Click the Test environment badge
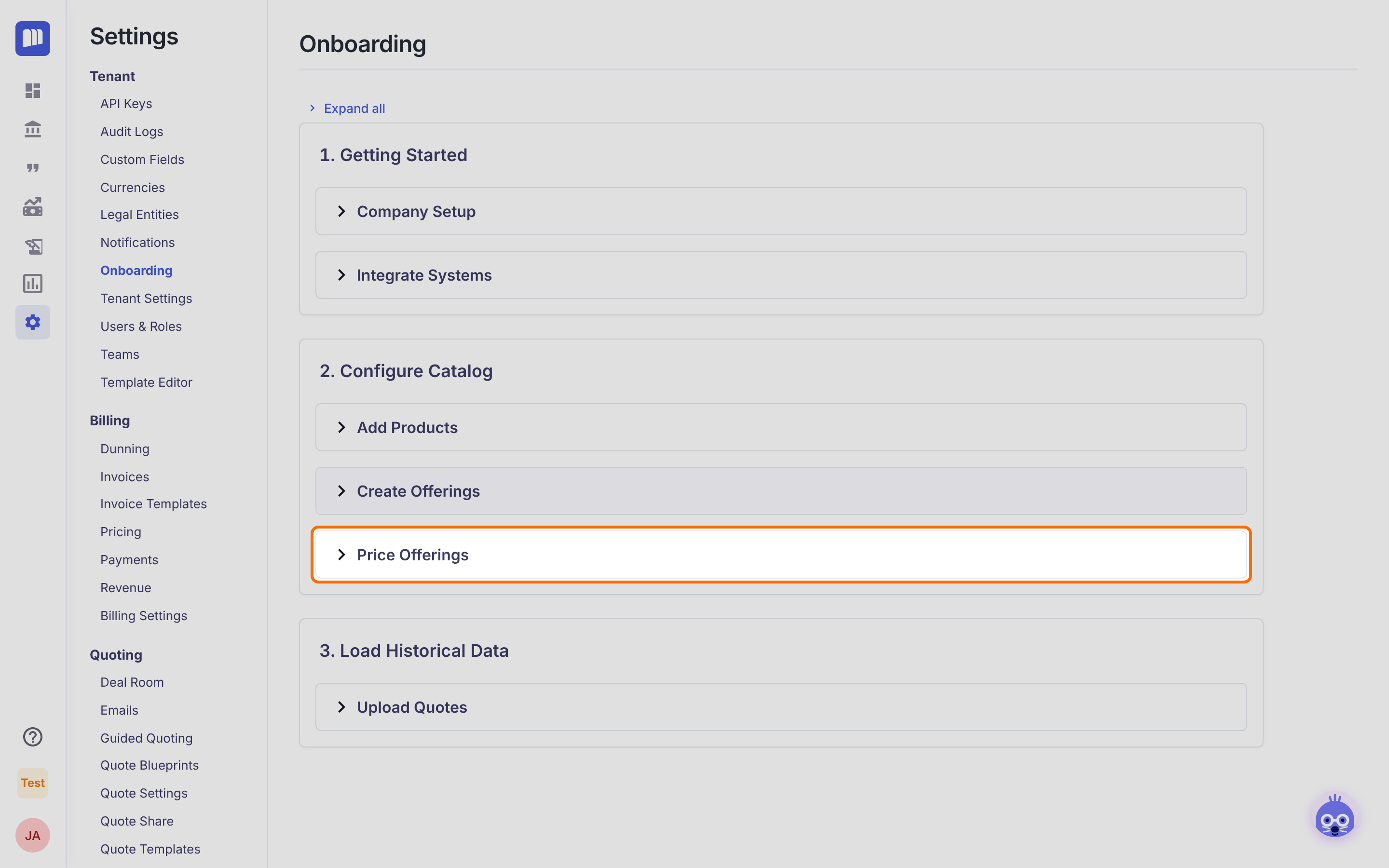Screen dimensions: 1389x868 click(x=33, y=783)
